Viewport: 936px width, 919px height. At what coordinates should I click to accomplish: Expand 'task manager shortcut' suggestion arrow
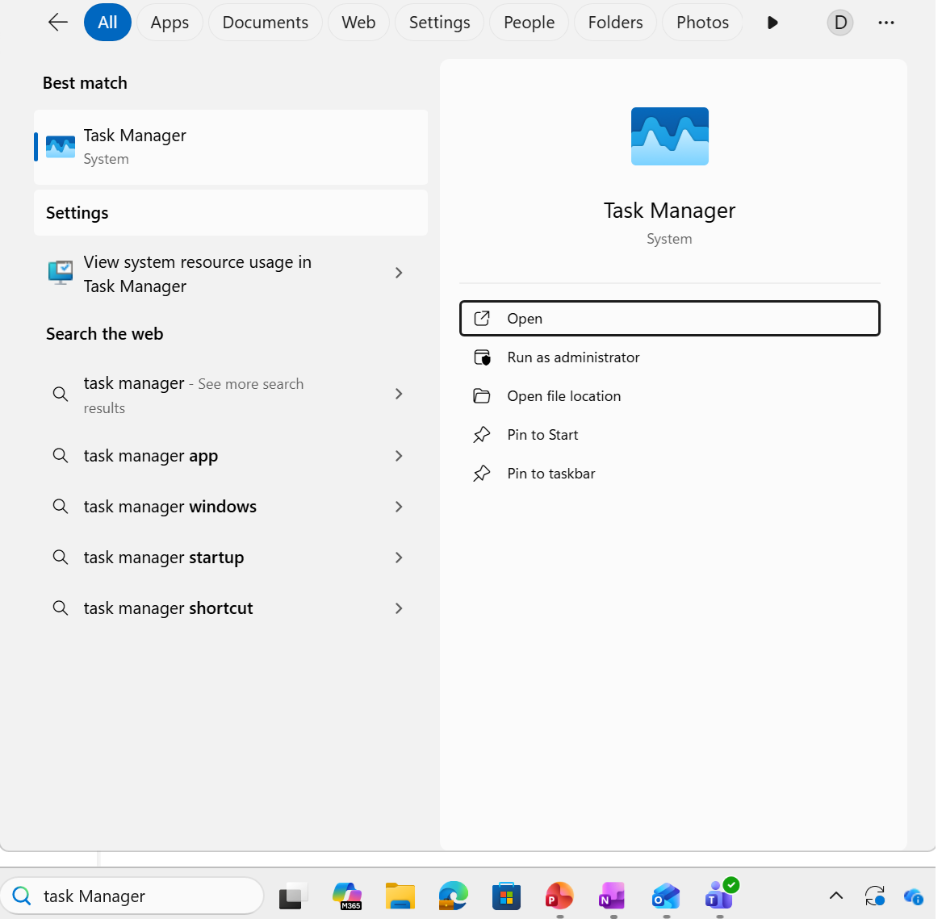[399, 608]
